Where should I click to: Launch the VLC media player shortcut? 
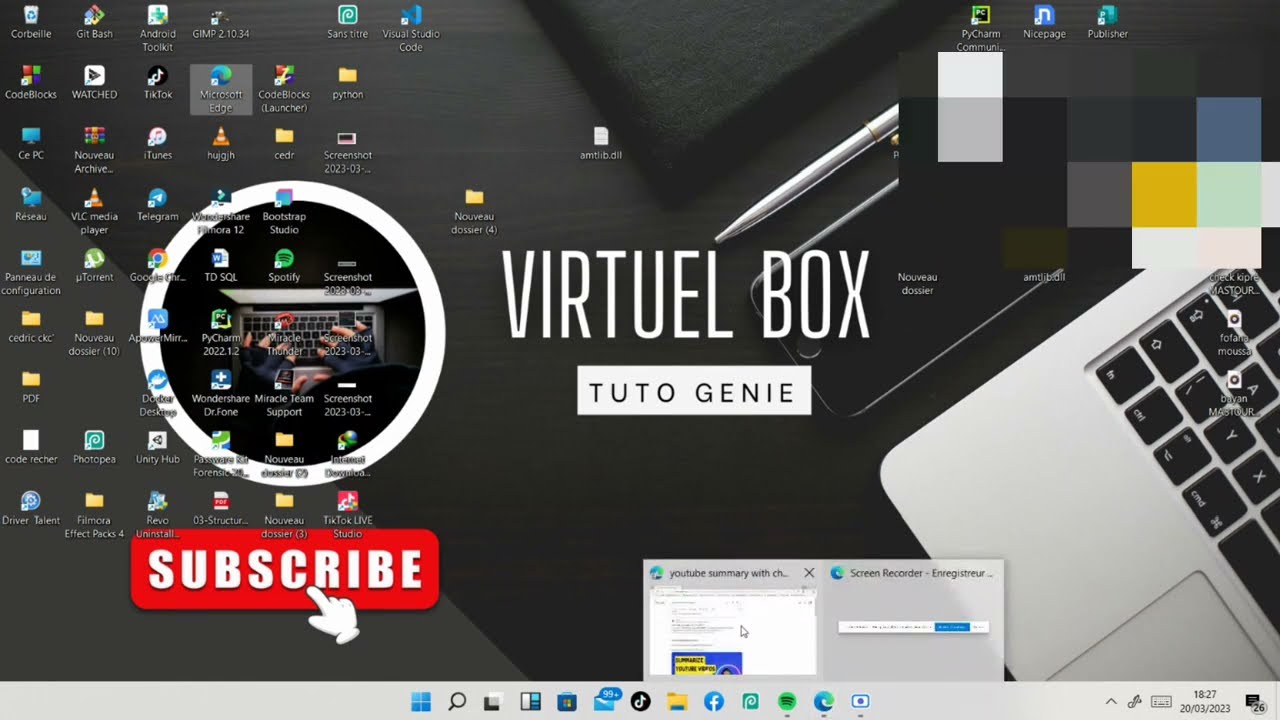pos(94,211)
